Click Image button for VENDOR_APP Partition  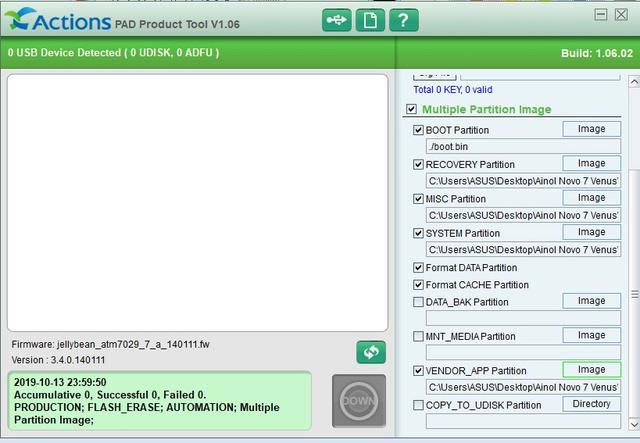point(591,370)
